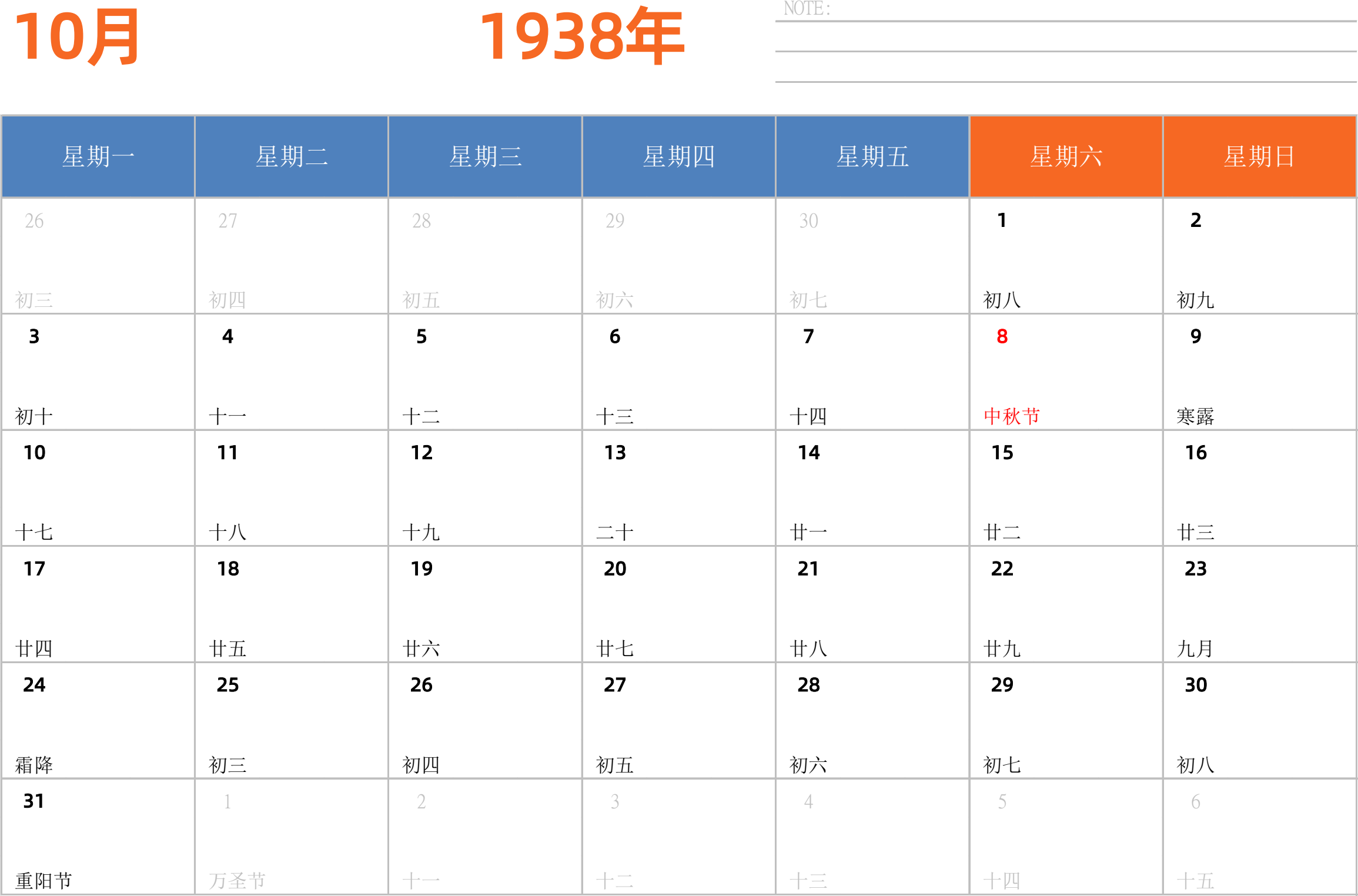The height and width of the screenshot is (896, 1358).
Task: Click the date number 20
Action: click(615, 569)
